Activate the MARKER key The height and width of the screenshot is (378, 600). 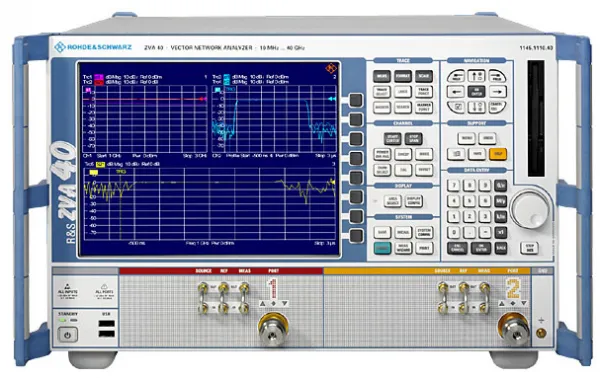point(382,107)
